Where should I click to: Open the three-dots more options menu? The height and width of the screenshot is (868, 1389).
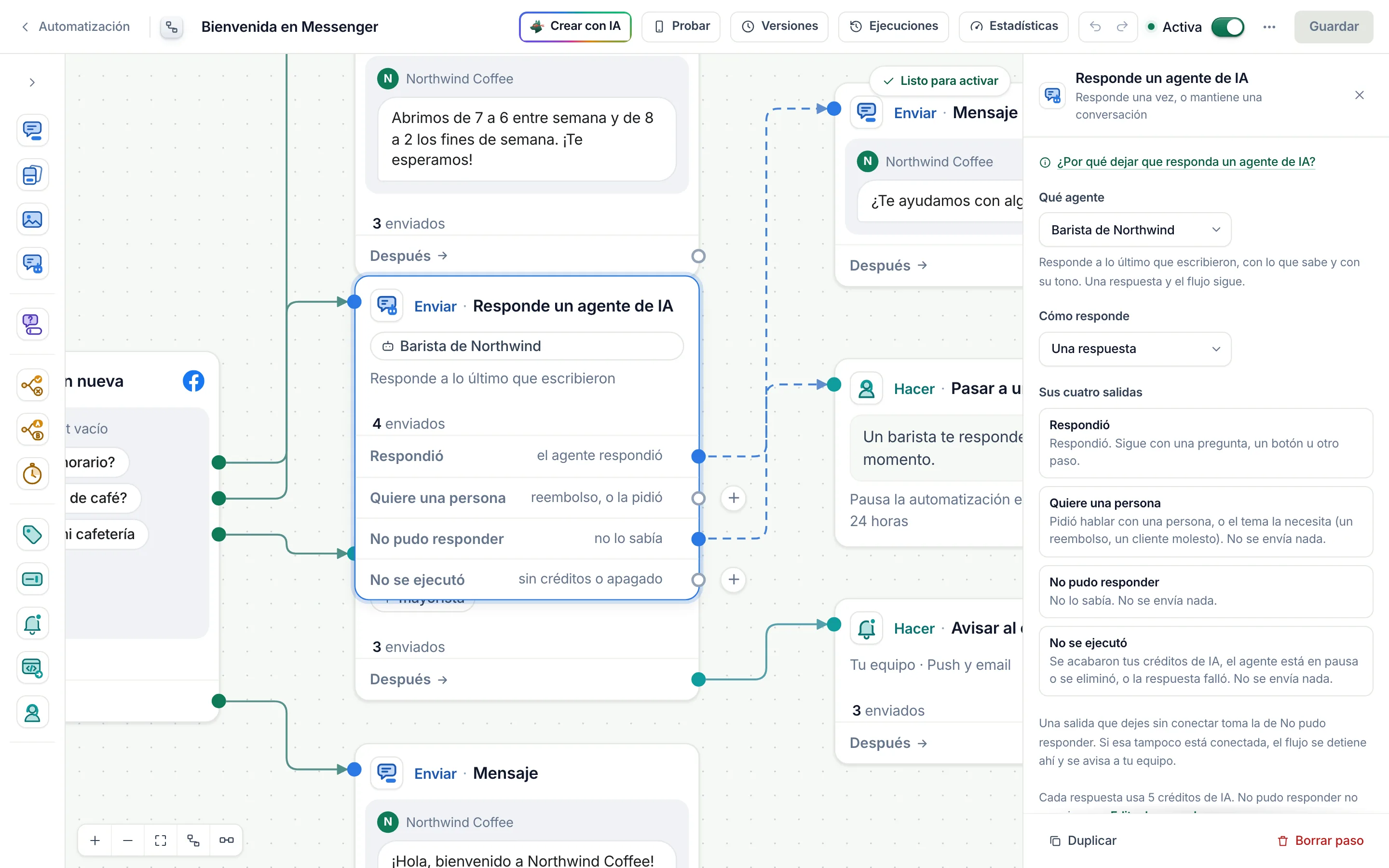(x=1269, y=27)
